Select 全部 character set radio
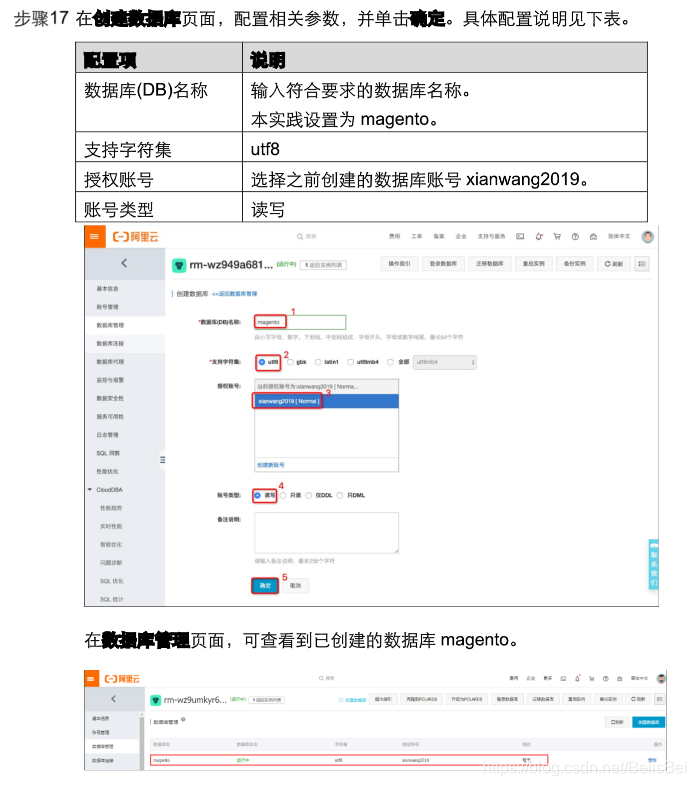The height and width of the screenshot is (786, 696). pyautogui.click(x=391, y=362)
